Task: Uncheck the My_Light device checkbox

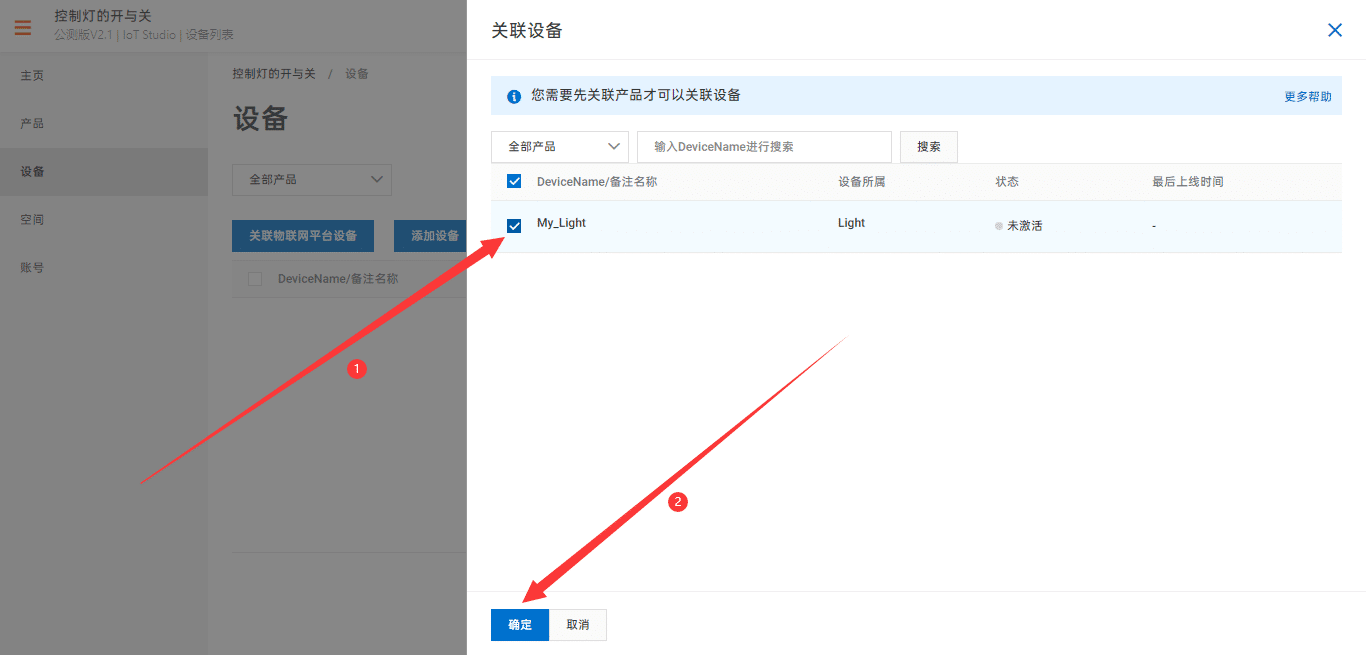Action: [513, 225]
